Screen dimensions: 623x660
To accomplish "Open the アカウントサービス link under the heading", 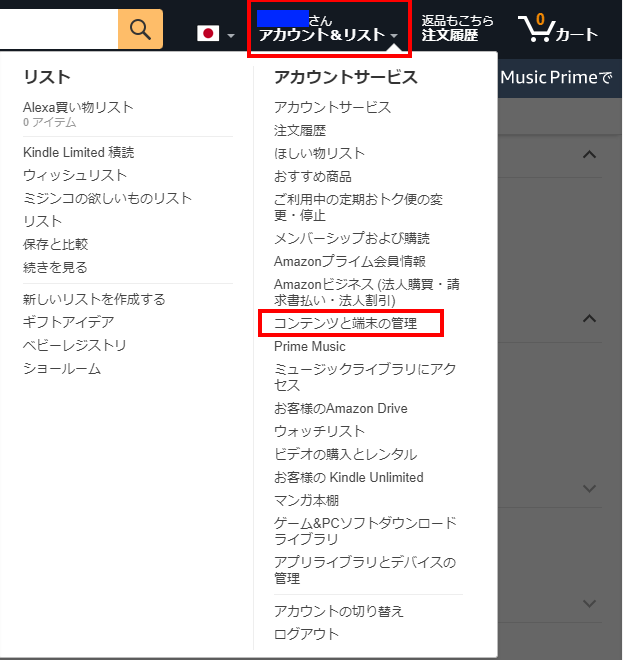I will click(x=333, y=107).
